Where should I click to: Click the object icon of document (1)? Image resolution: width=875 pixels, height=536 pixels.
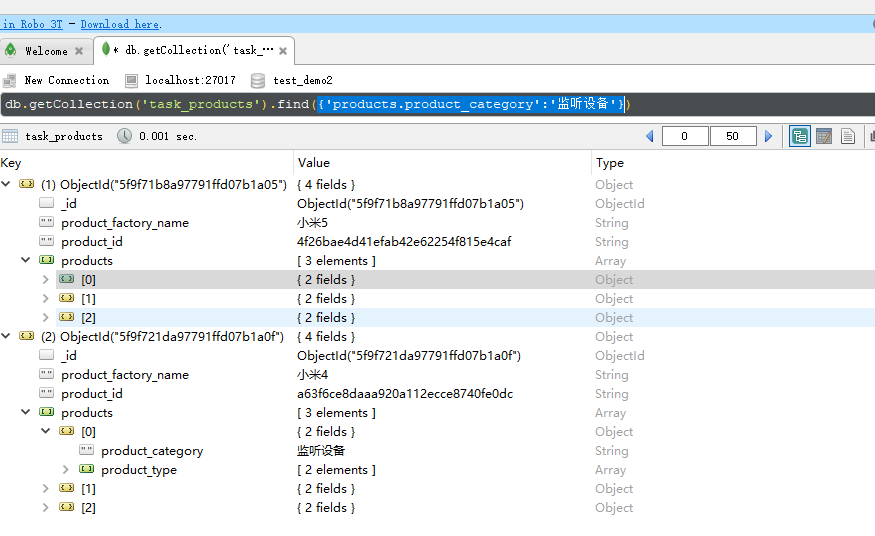coord(26,184)
